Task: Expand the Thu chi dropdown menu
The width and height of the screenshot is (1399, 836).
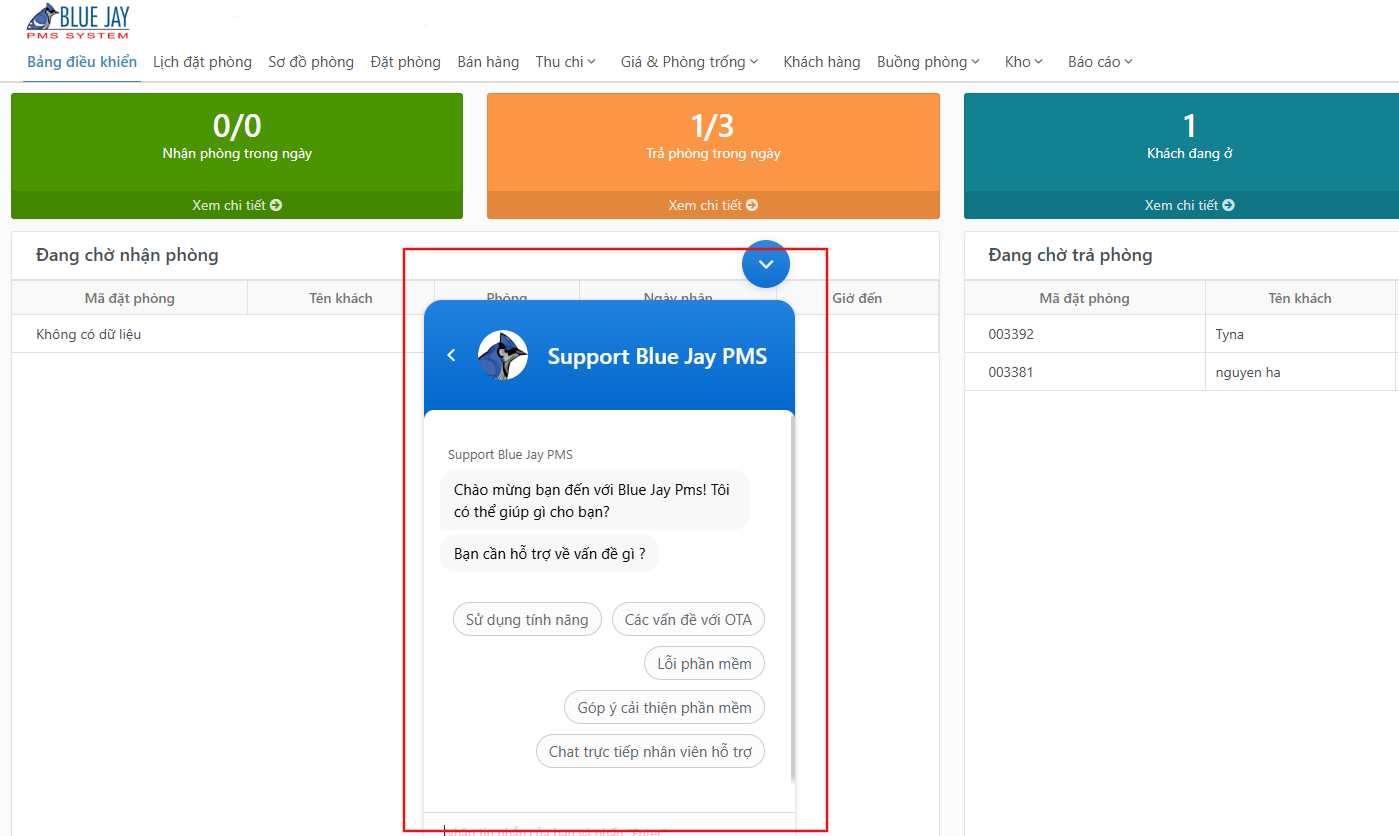Action: click(x=566, y=62)
